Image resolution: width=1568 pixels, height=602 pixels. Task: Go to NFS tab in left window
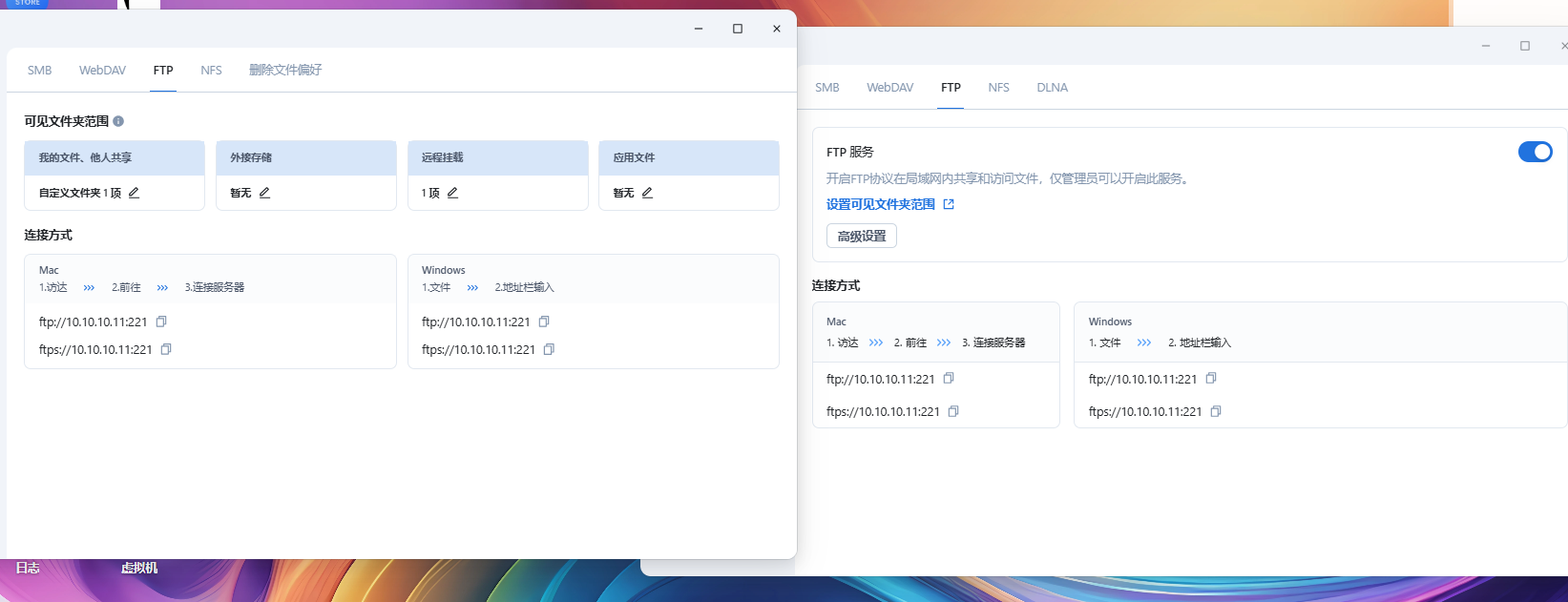pyautogui.click(x=211, y=71)
